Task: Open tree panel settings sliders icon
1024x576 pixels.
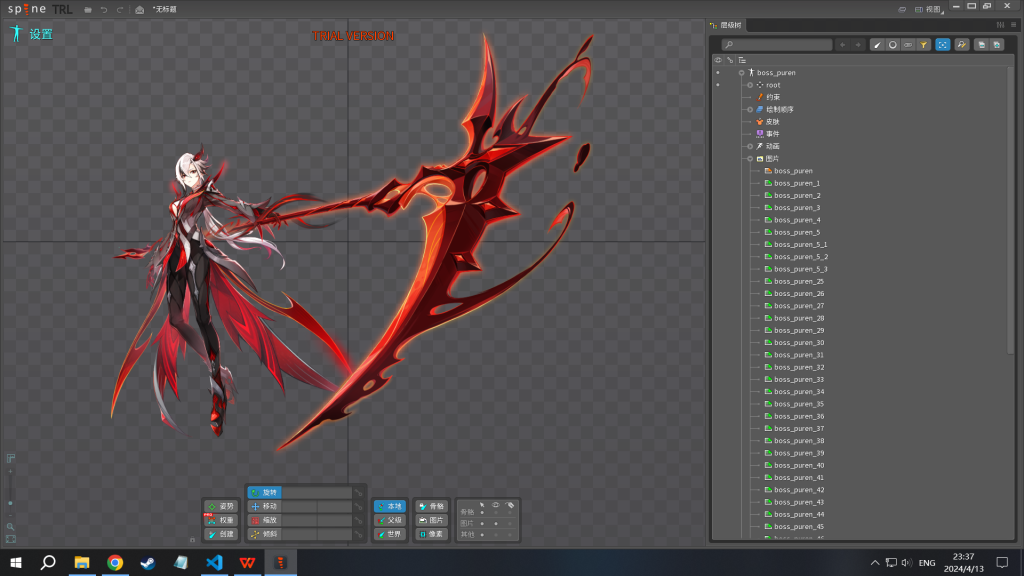Action: (1000, 25)
